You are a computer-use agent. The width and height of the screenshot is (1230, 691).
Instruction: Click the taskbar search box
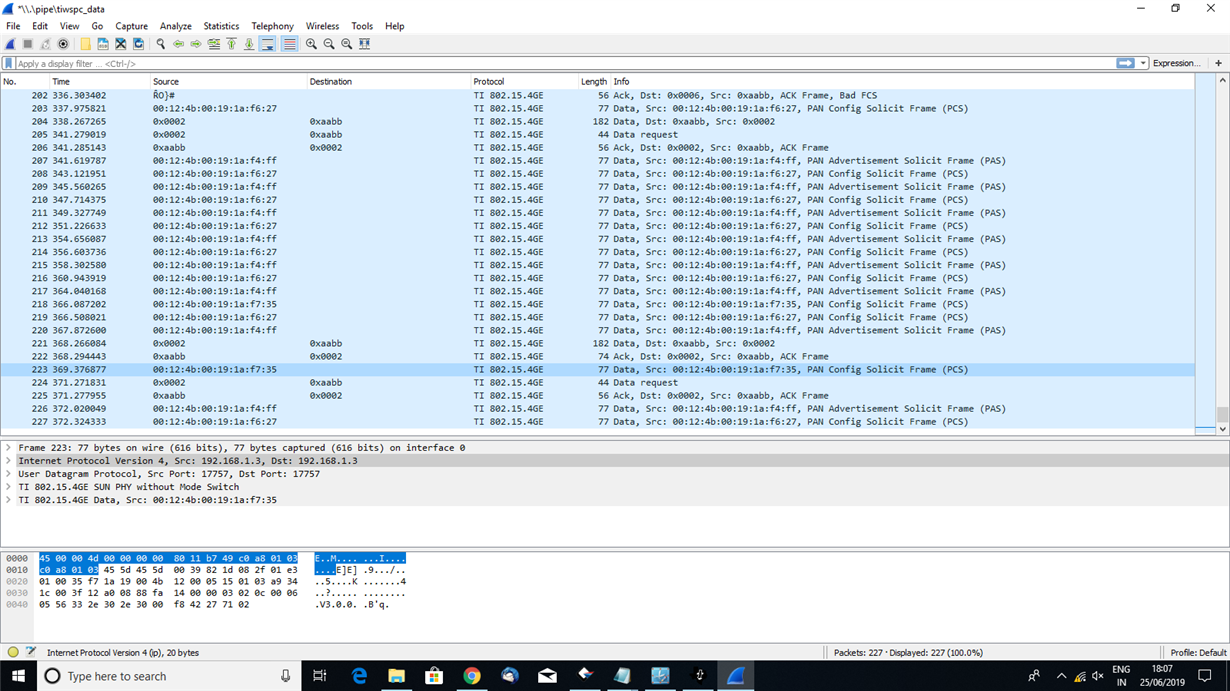coord(170,676)
